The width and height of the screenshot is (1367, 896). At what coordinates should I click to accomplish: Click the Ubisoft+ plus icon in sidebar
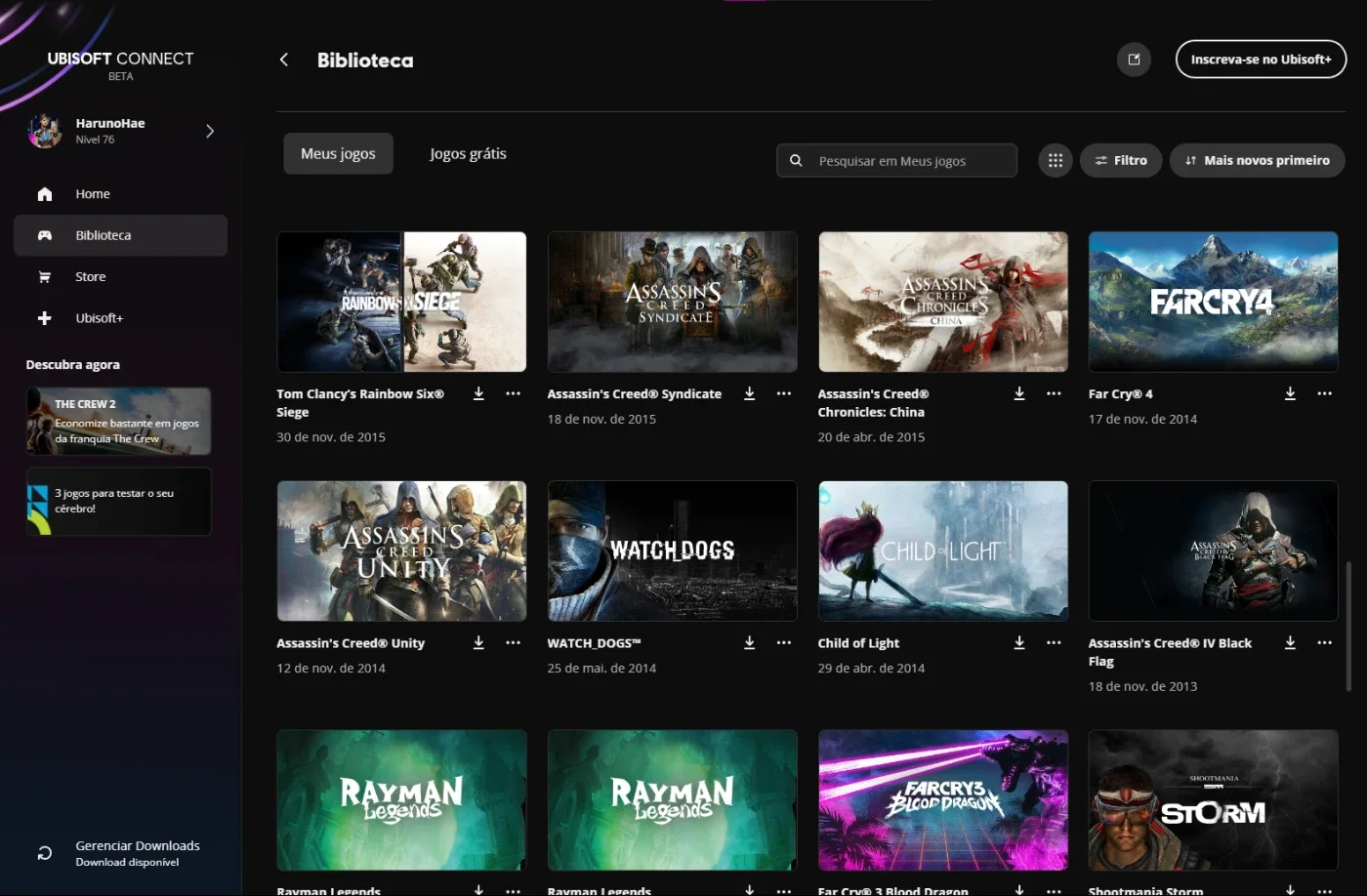(x=45, y=318)
